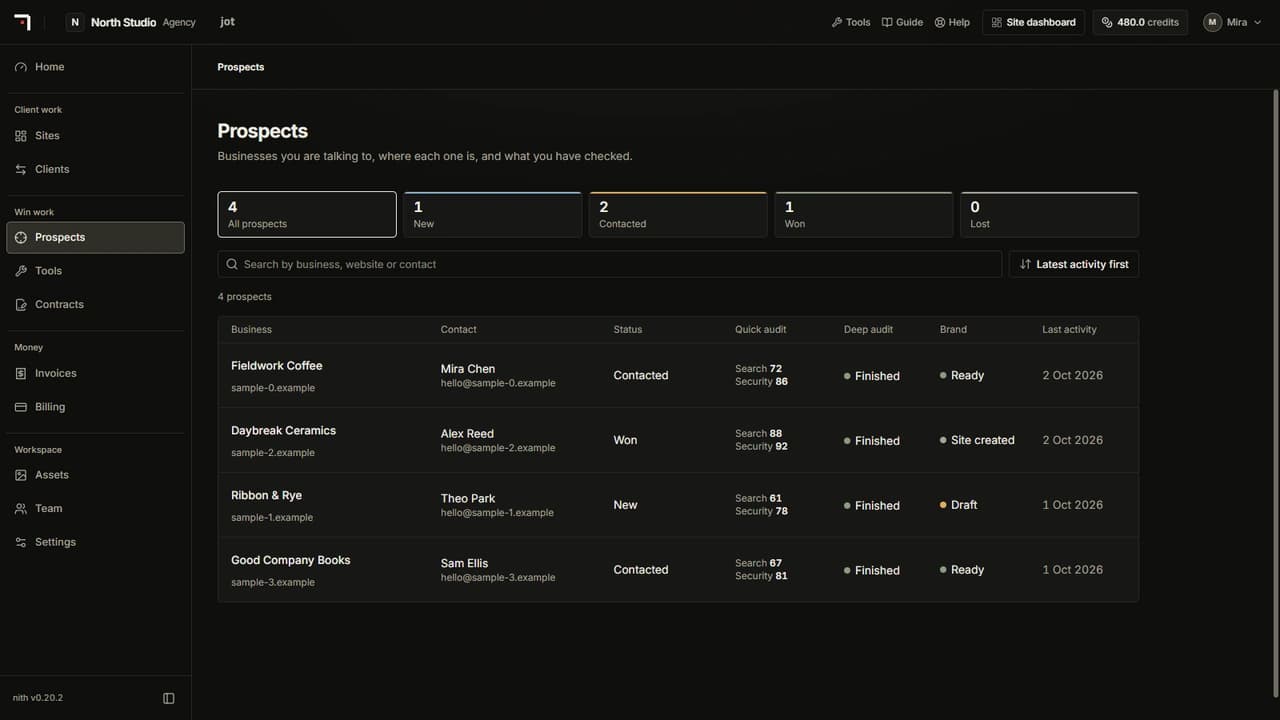
Task: Select the 'Won' prospects filter tab
Action: 864,214
